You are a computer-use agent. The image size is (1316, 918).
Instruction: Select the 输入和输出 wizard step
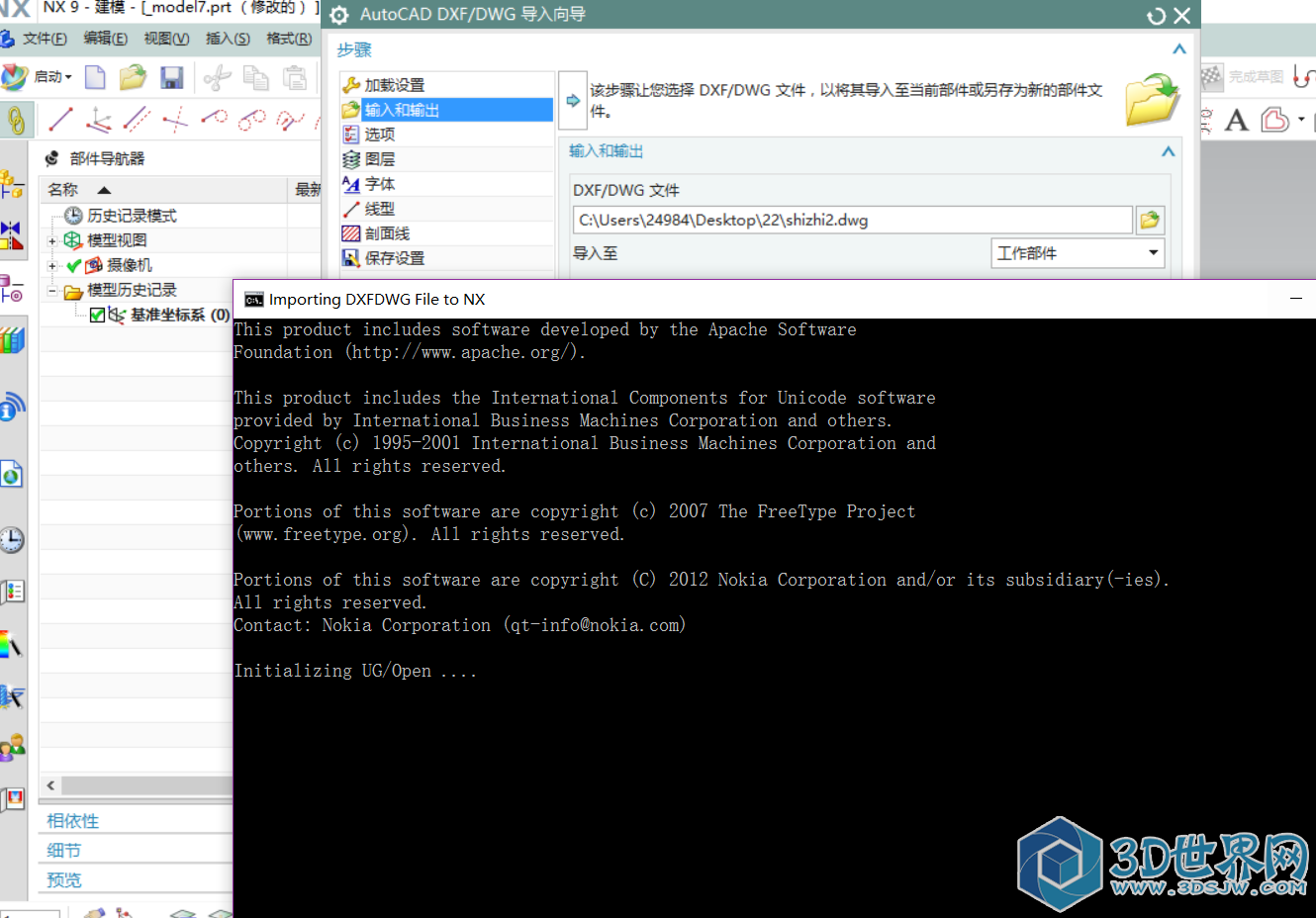click(x=446, y=110)
